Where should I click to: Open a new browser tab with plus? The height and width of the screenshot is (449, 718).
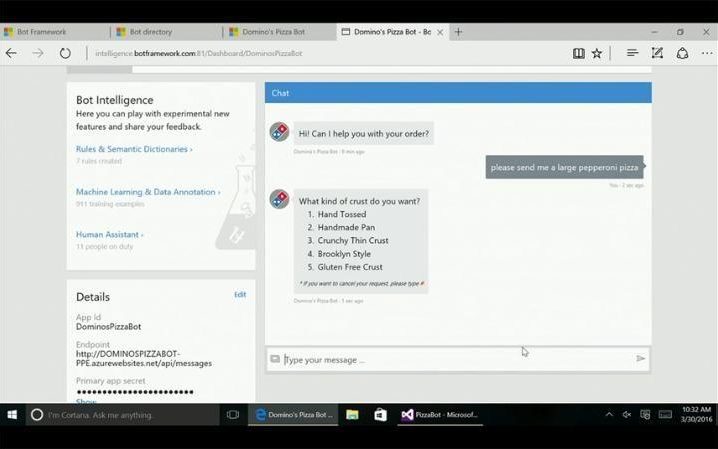(458, 32)
